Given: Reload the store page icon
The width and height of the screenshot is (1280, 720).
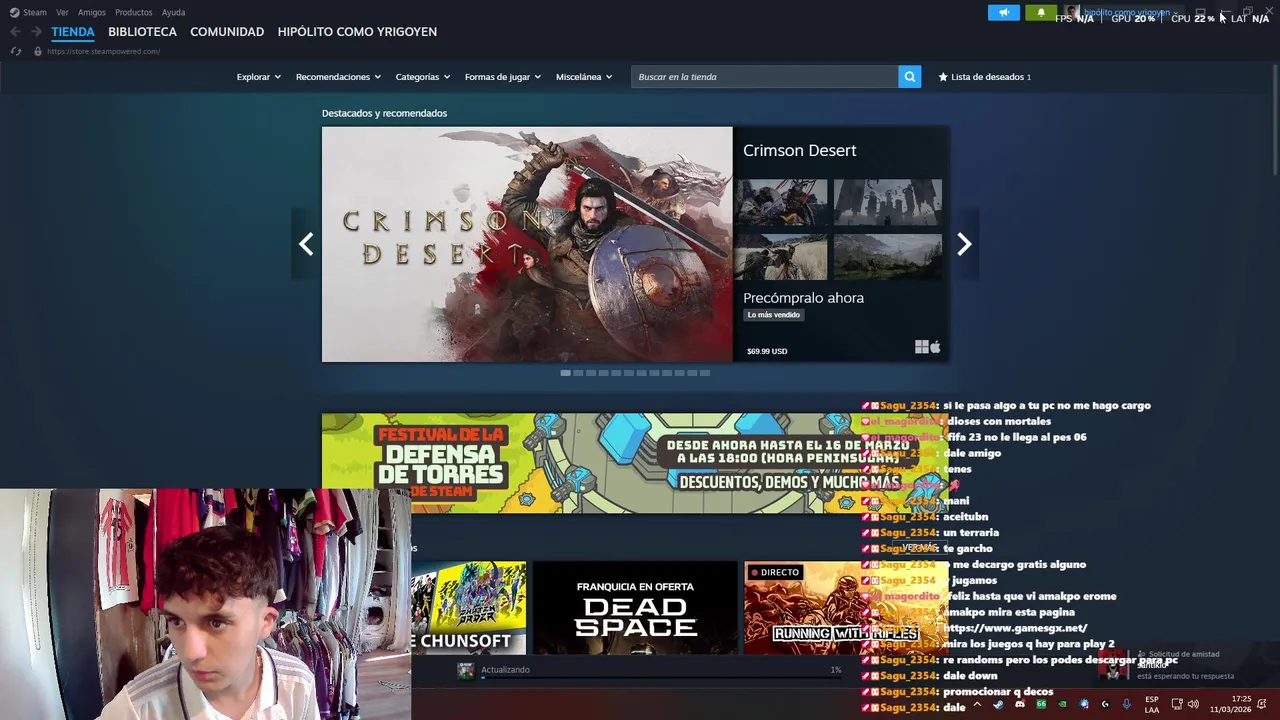Looking at the screenshot, I should click(15, 51).
